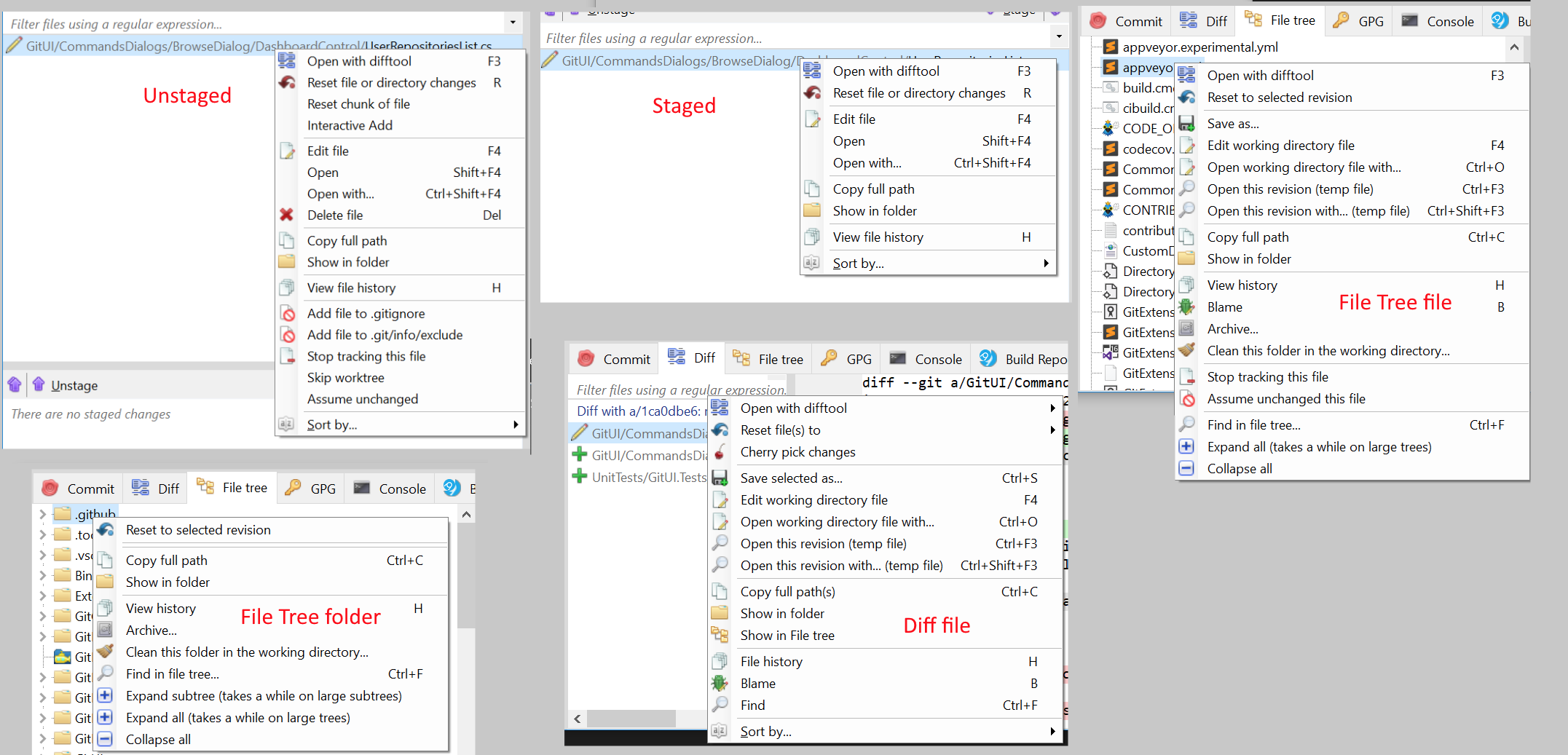Select the Blame bug icon in Diff menu
1568x755 pixels.
coord(720,683)
